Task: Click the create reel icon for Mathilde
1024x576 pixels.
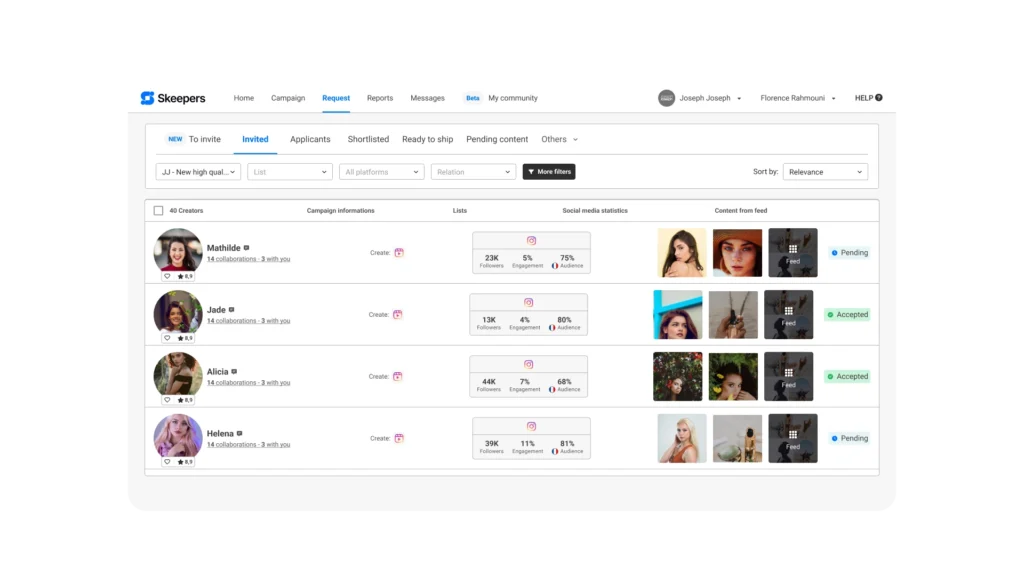Action: [399, 253]
